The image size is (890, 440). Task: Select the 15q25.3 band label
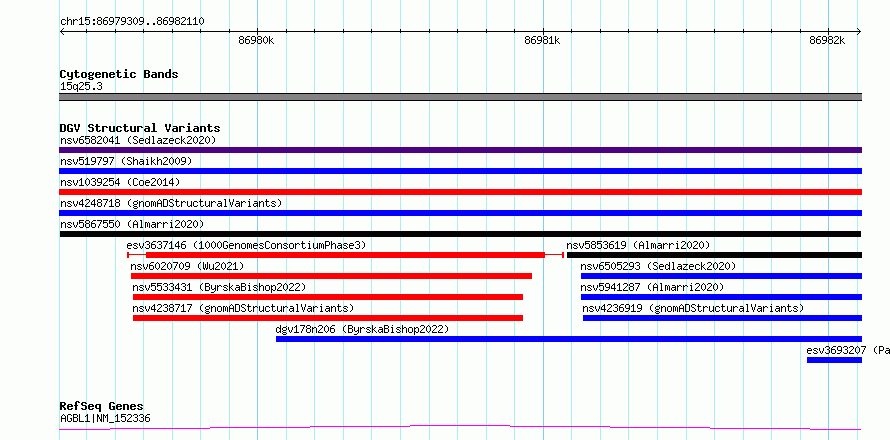pyautogui.click(x=81, y=87)
